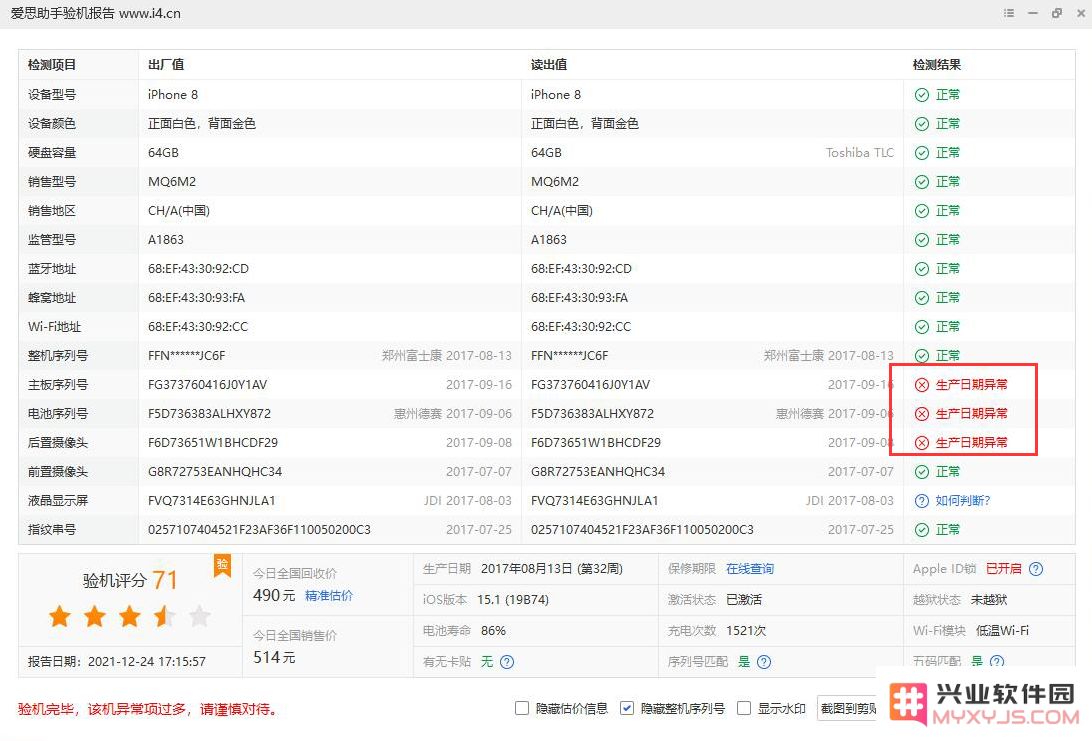Image resolution: width=1092 pixels, height=741 pixels.
Task: Click the green check icon for 硬盘容量 row
Action: click(921, 153)
